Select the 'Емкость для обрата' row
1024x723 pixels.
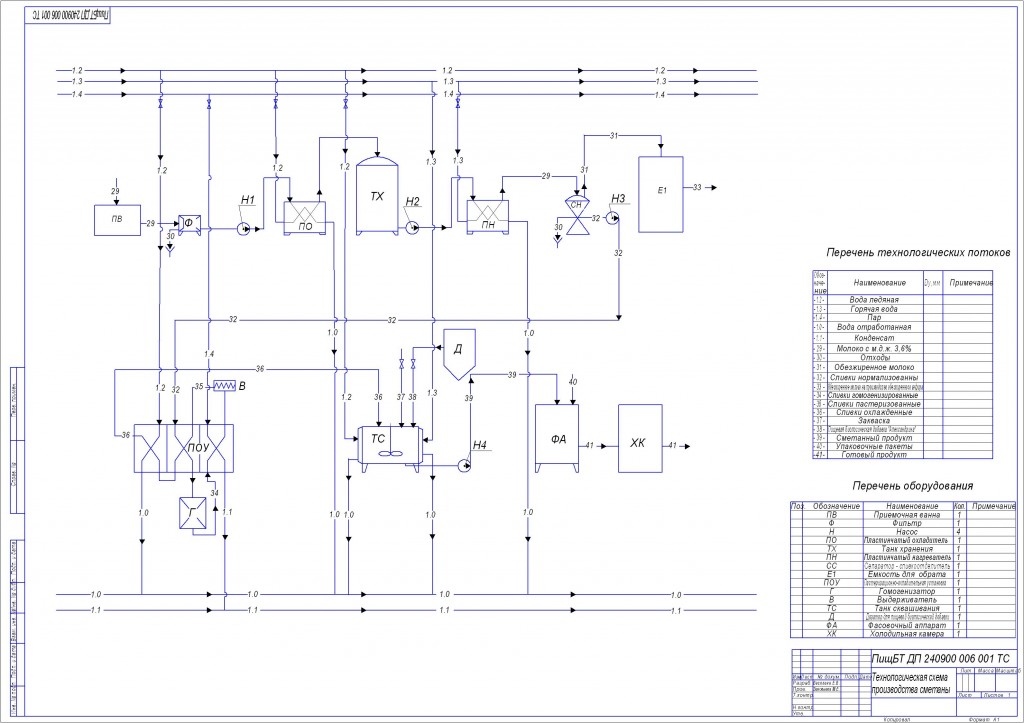(x=903, y=575)
